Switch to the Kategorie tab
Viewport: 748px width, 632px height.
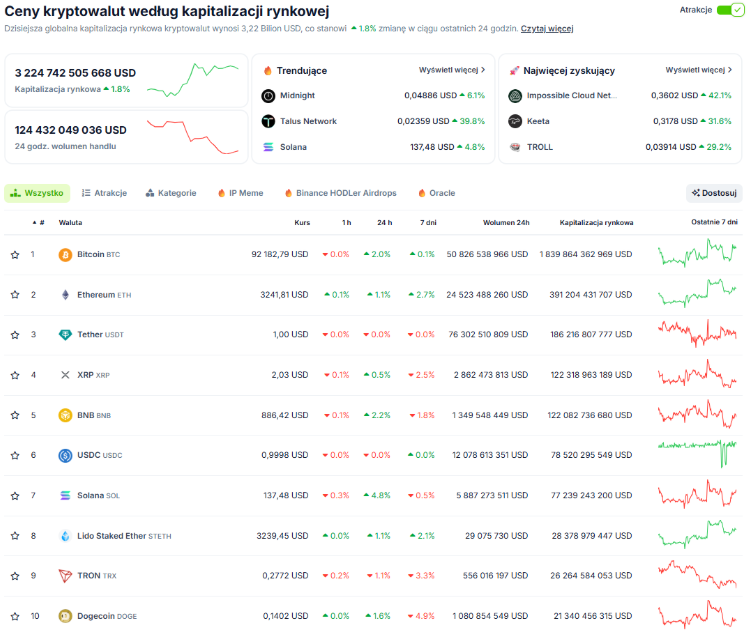[170, 193]
